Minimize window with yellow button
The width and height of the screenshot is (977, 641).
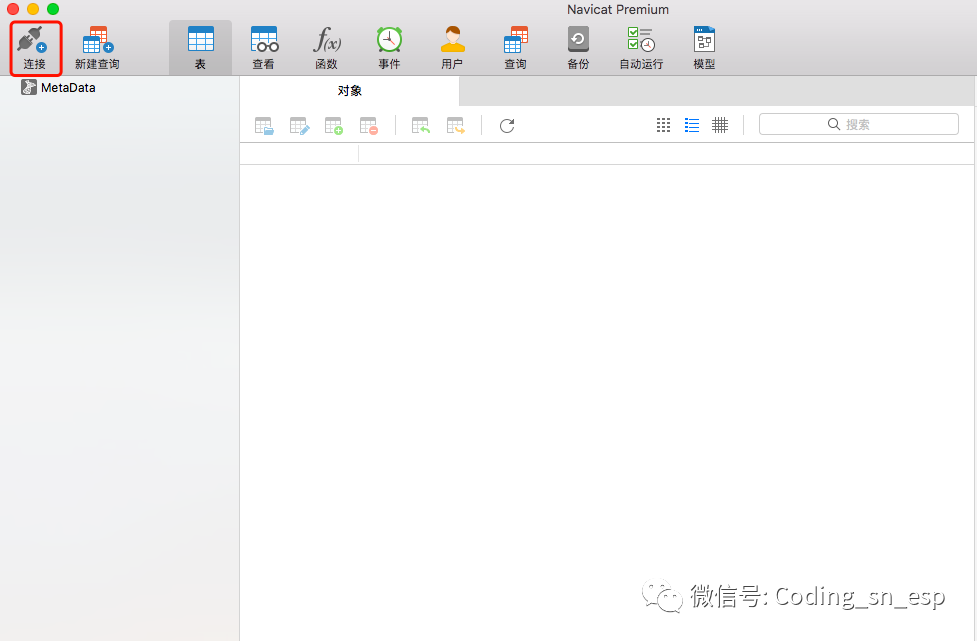click(x=33, y=9)
